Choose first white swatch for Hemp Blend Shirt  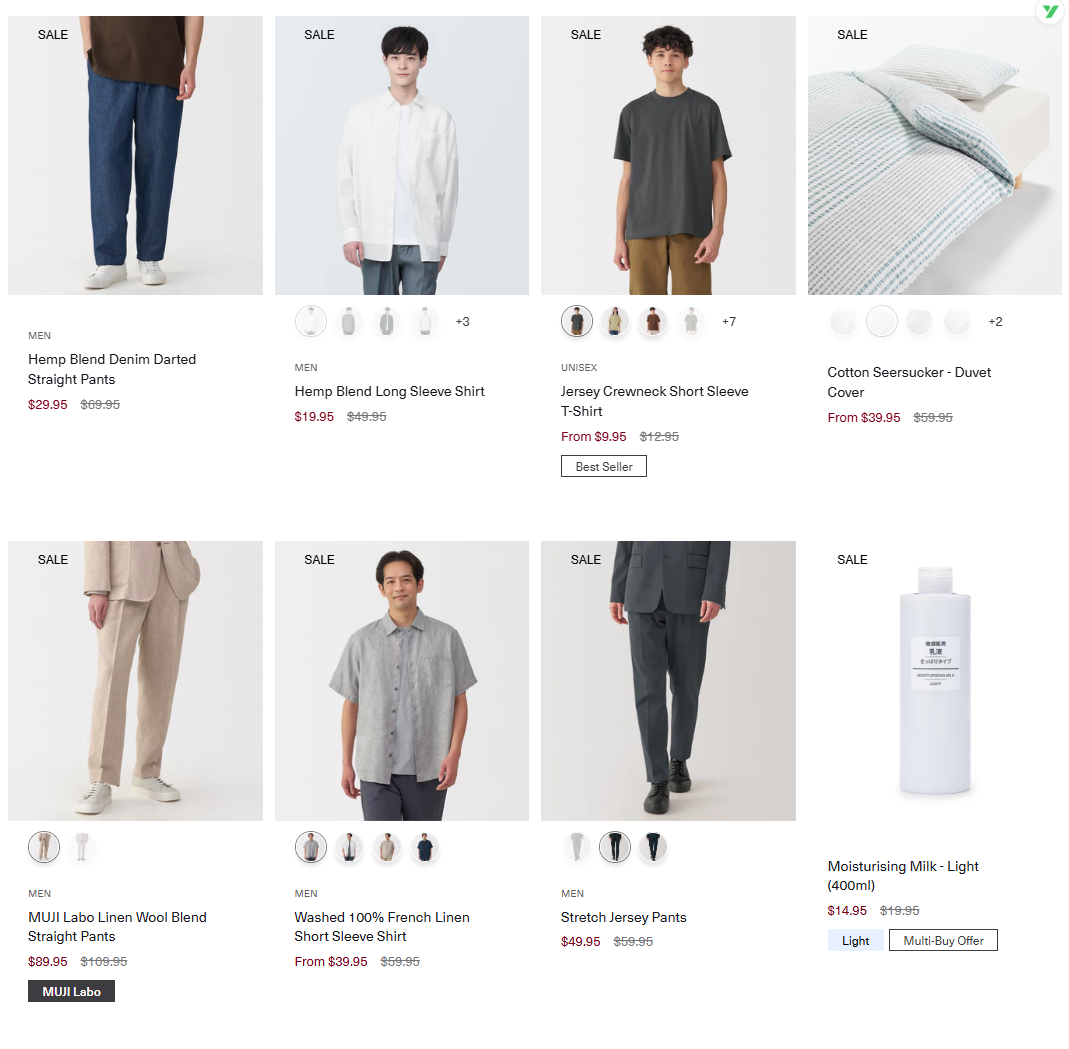311,321
